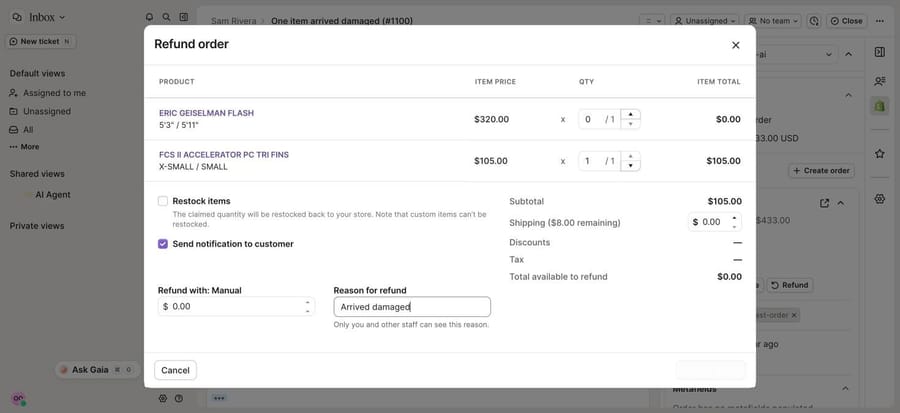Open the integrations gear icon in the right rail
Image resolution: width=900 pixels, height=413 pixels.
tap(879, 199)
